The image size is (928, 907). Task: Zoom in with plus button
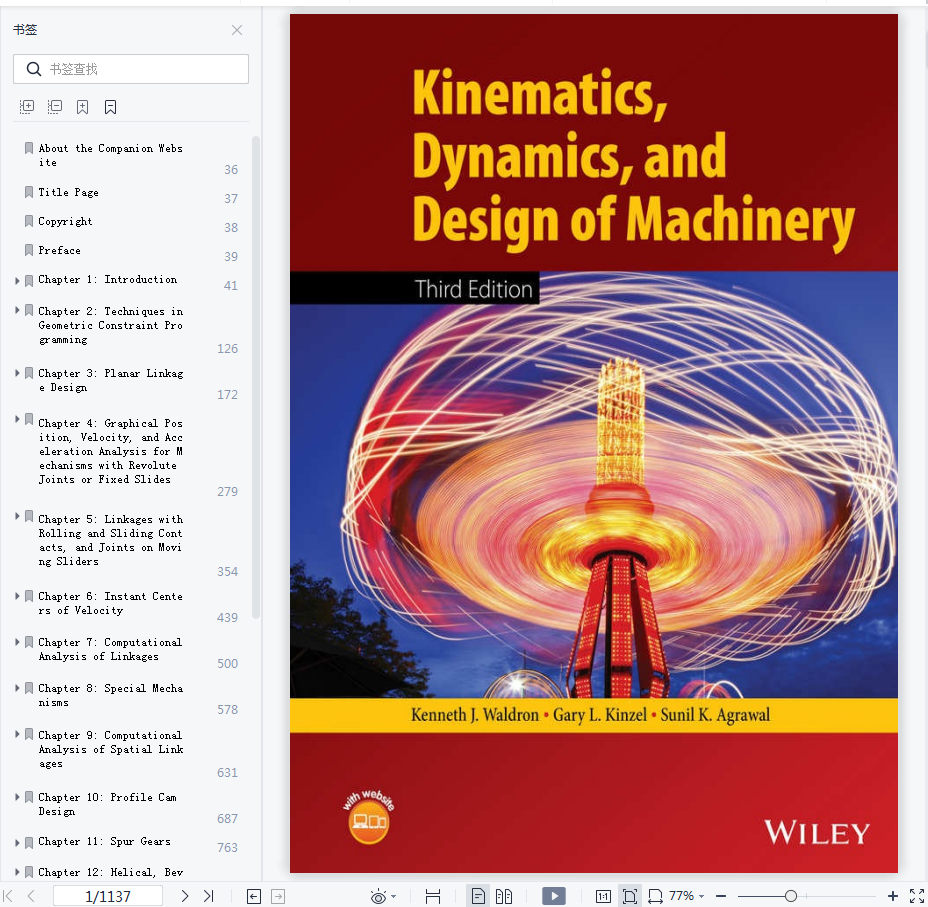coord(892,896)
